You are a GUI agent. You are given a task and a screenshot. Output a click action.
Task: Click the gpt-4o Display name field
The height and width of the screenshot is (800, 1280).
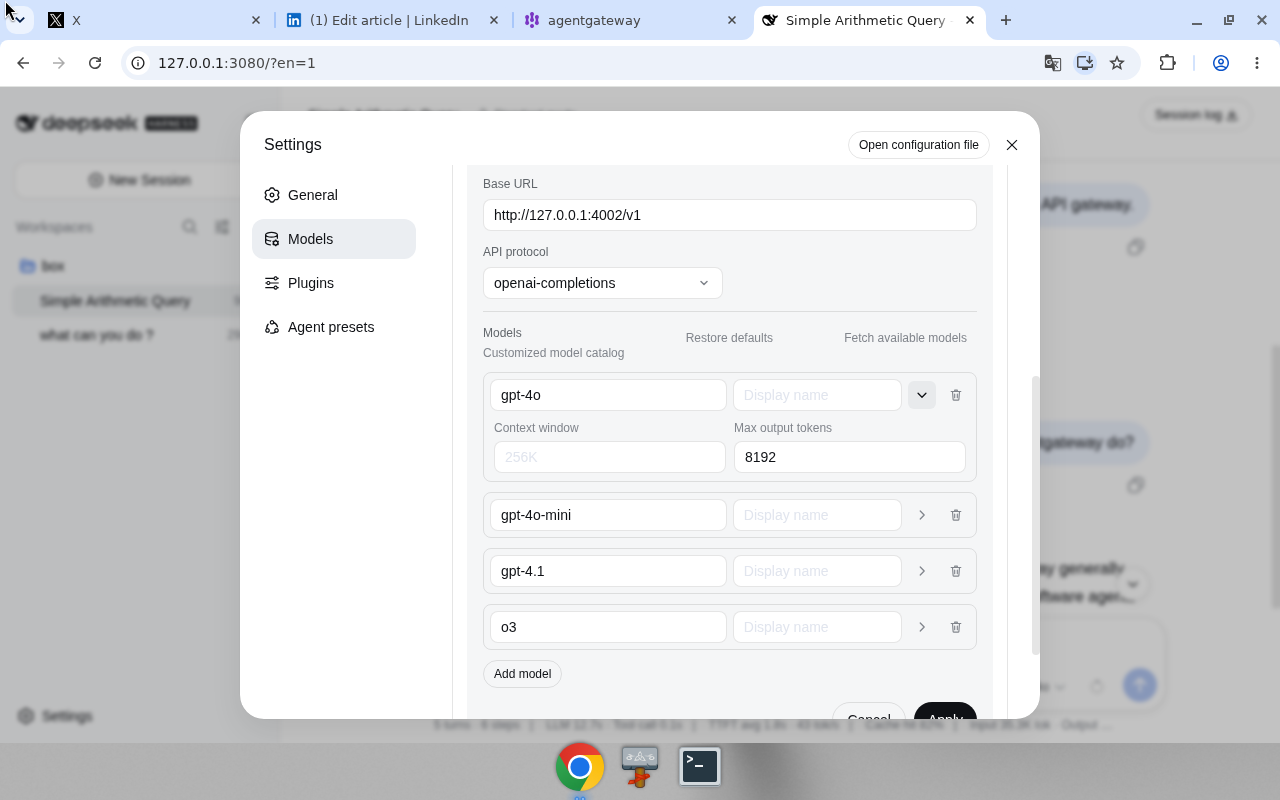click(x=817, y=395)
